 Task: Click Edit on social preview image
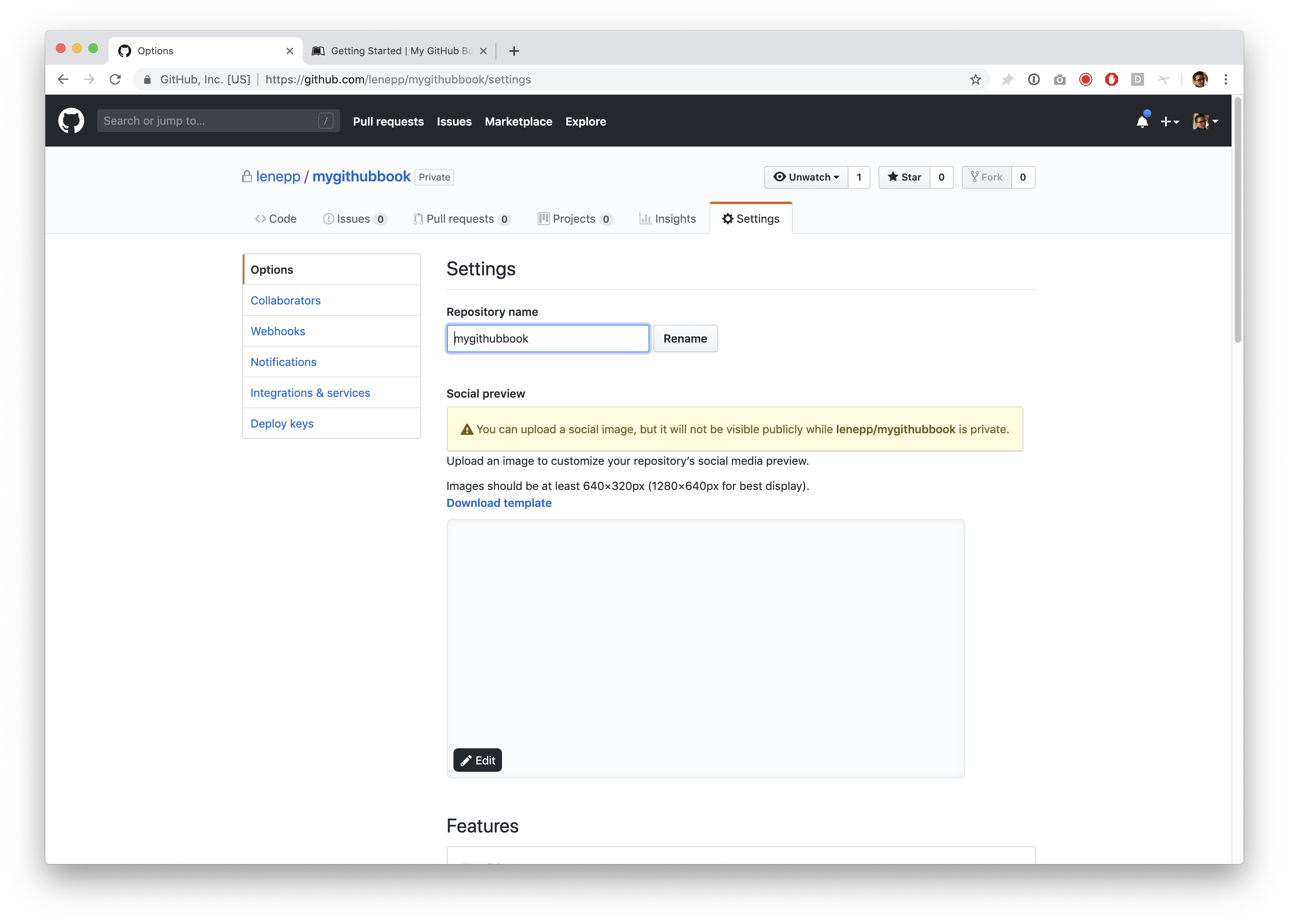[x=477, y=760]
